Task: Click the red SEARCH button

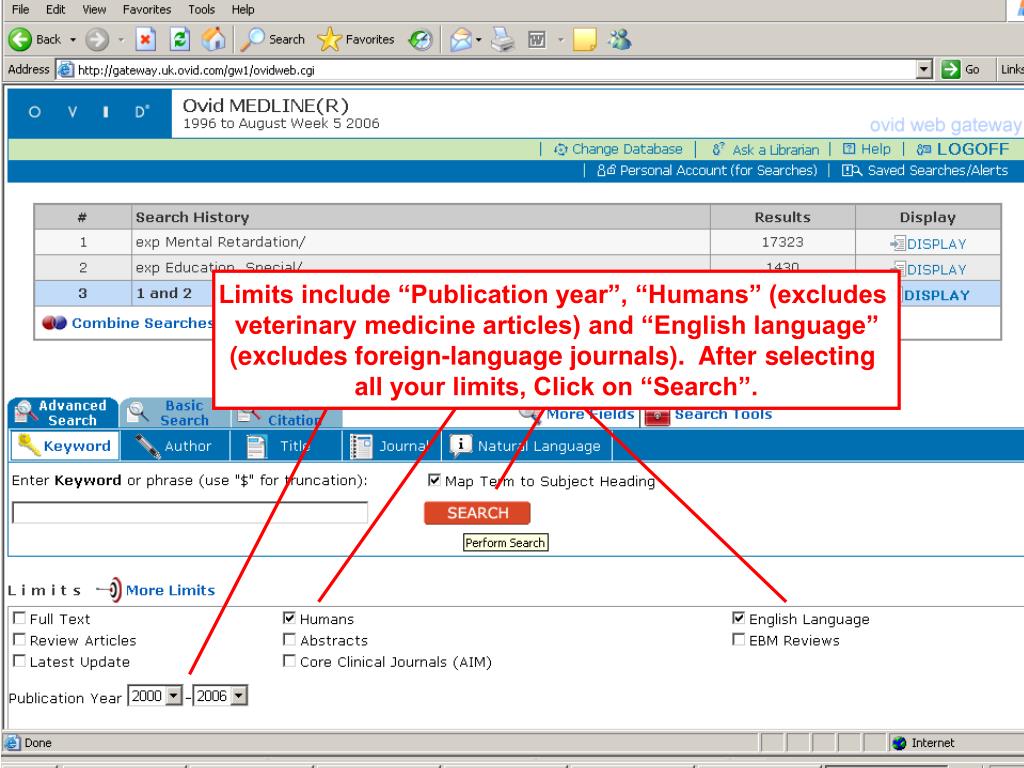Action: [477, 513]
